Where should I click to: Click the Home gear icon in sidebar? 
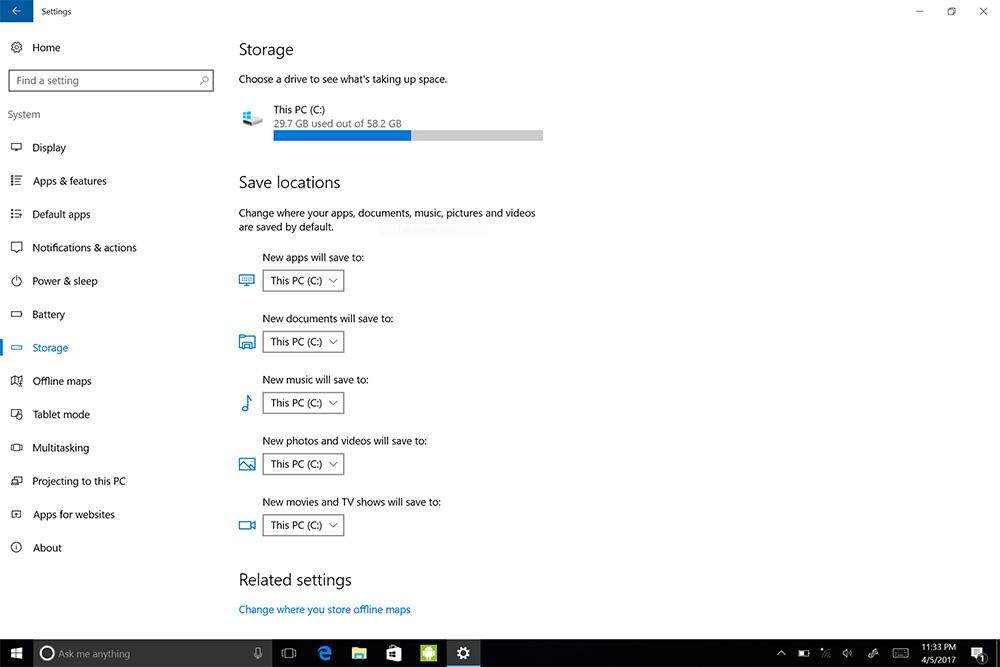point(16,48)
